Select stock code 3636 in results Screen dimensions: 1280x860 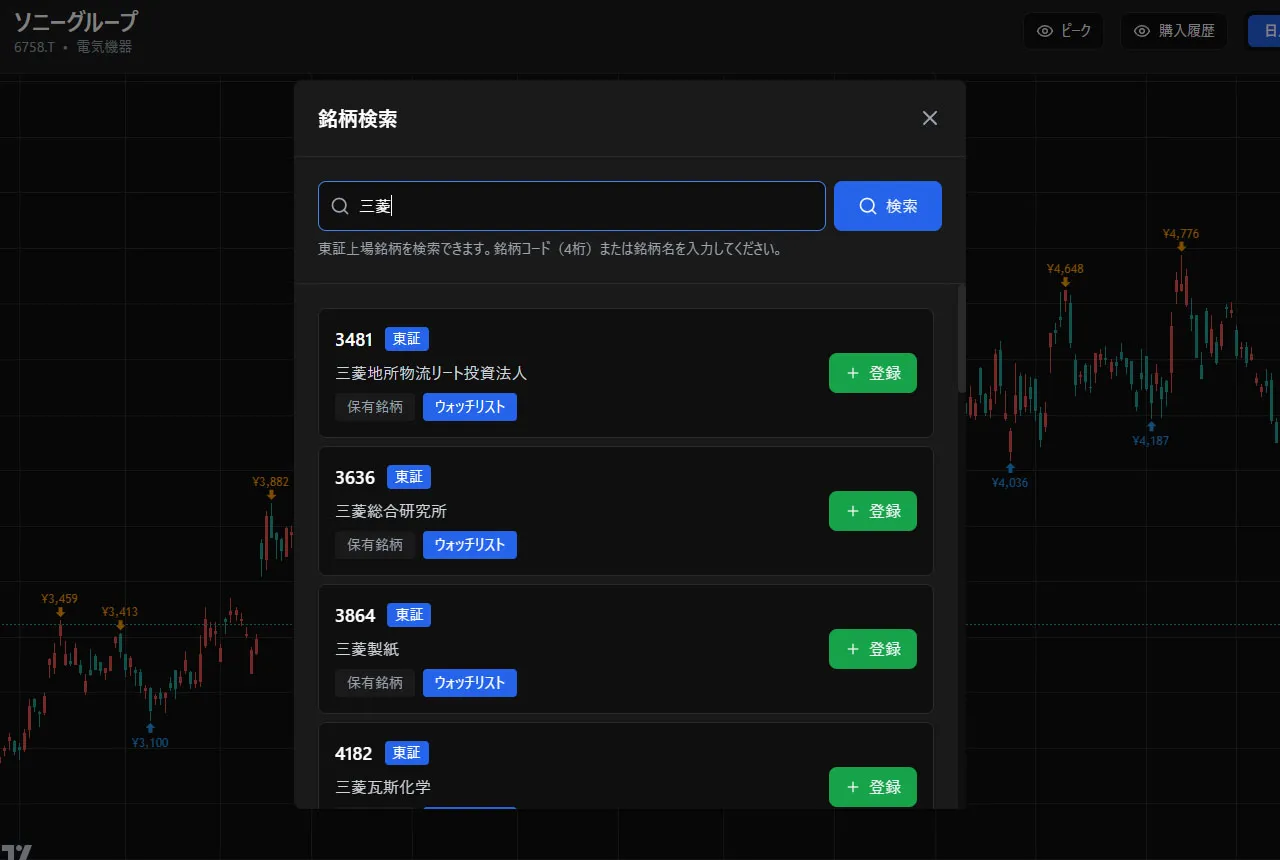pyautogui.click(x=355, y=478)
